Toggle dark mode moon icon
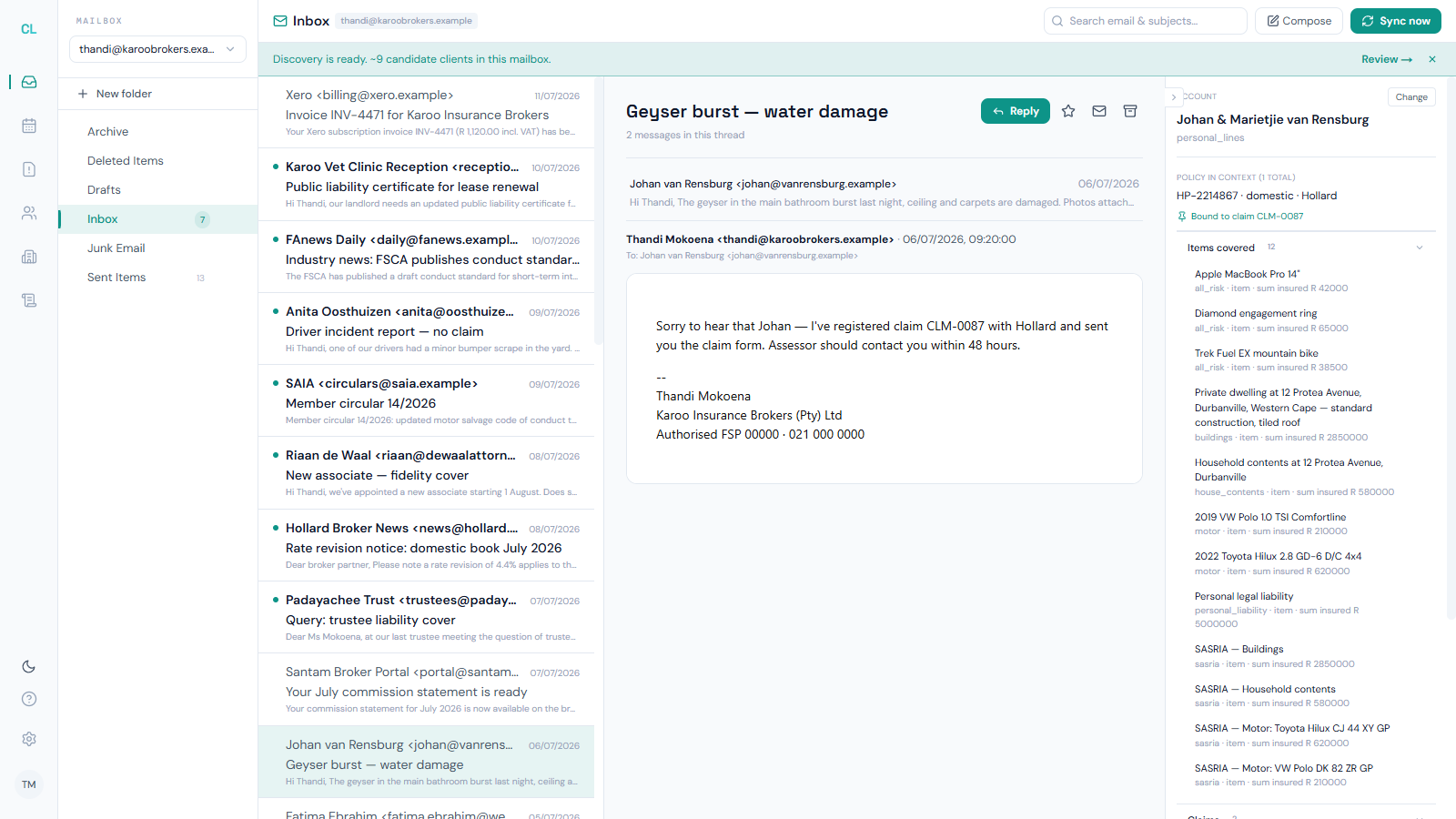 click(29, 666)
